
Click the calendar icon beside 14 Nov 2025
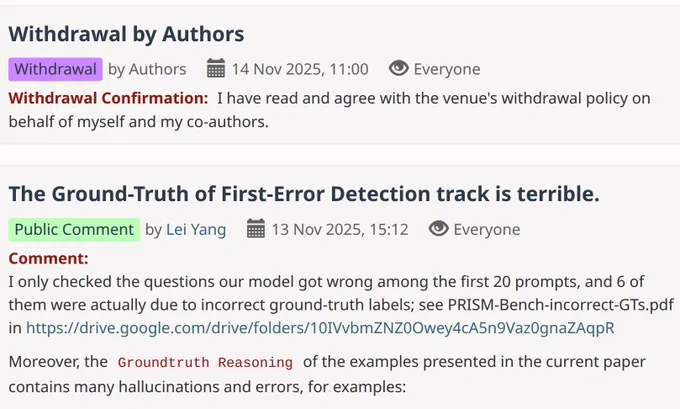pyautogui.click(x=216, y=69)
